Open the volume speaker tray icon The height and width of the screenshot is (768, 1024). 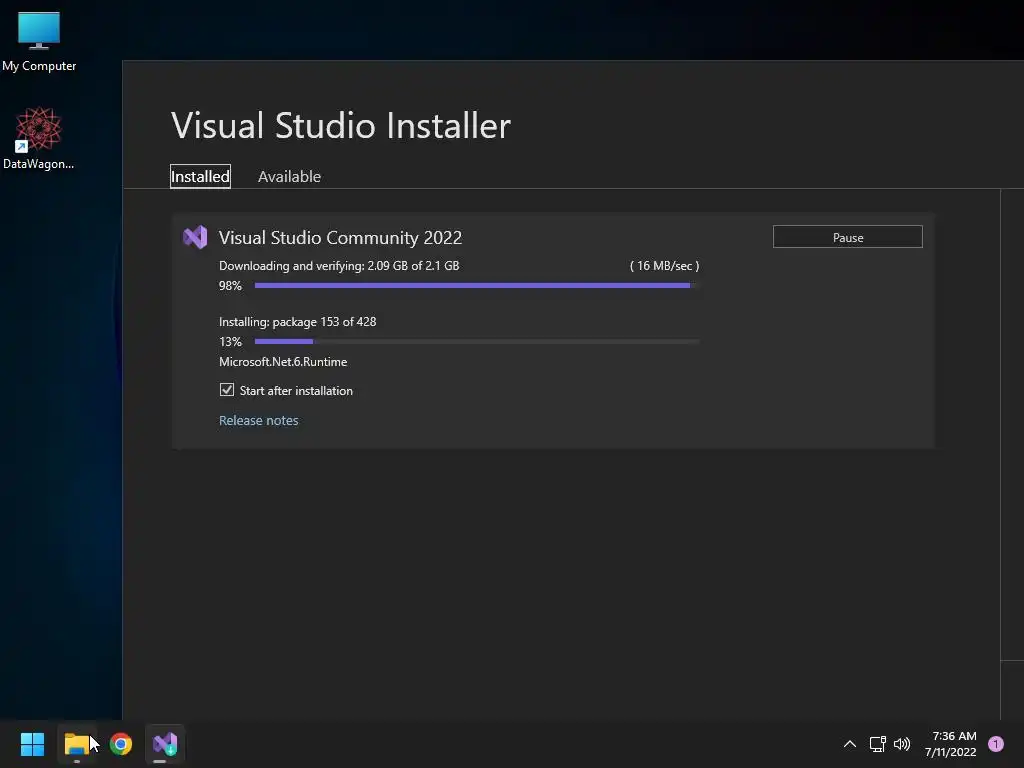click(x=902, y=744)
